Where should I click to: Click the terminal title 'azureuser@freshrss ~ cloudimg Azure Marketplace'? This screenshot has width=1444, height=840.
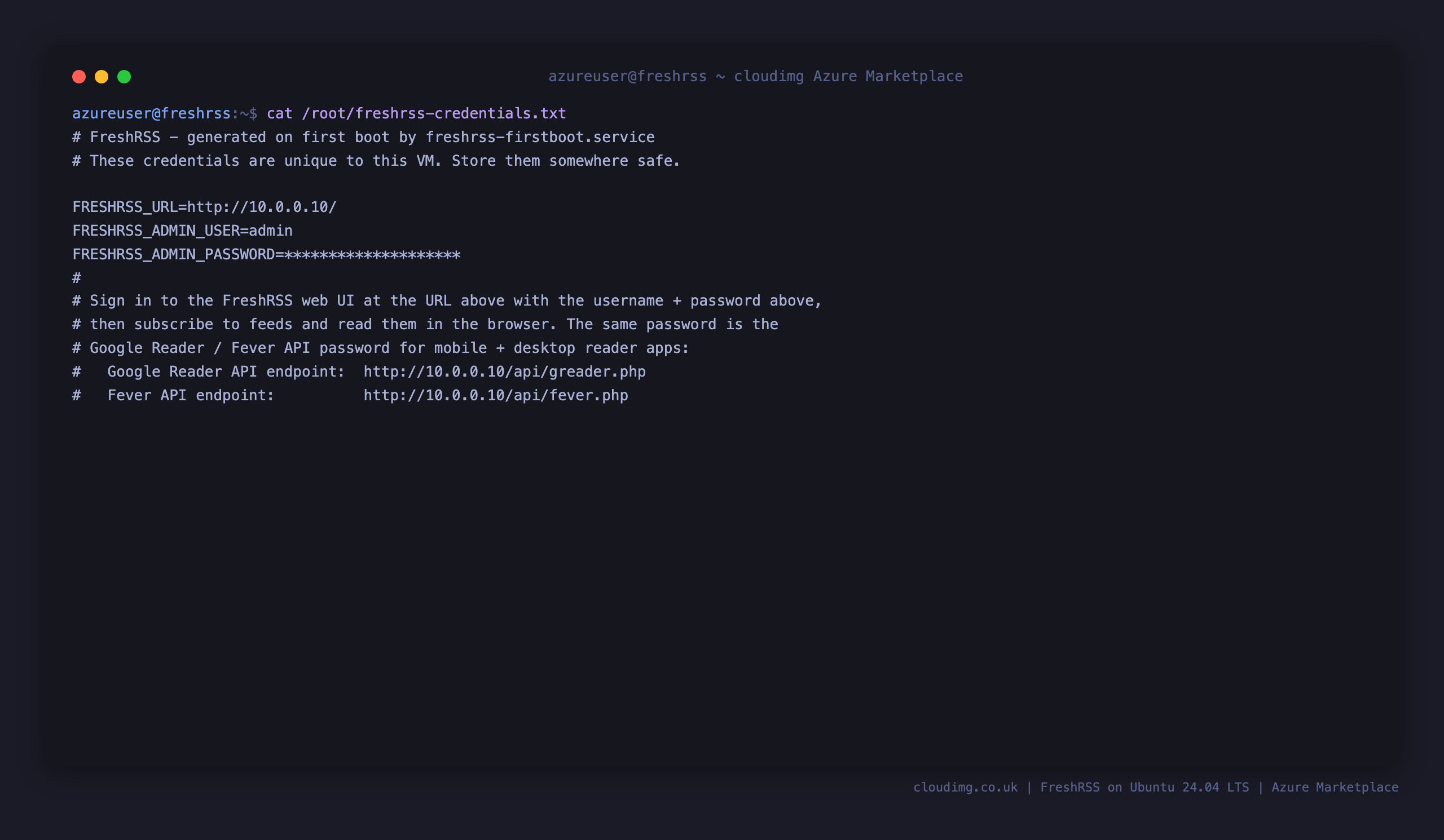[x=755, y=76]
